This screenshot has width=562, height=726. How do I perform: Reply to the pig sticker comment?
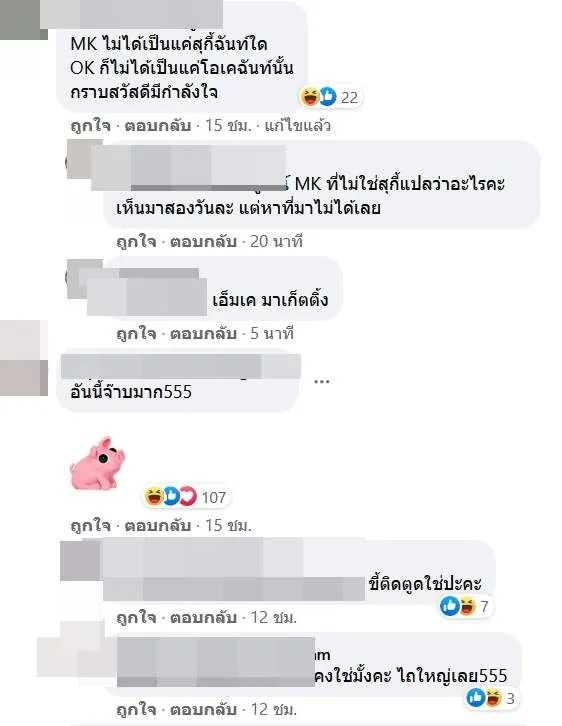click(x=157, y=526)
